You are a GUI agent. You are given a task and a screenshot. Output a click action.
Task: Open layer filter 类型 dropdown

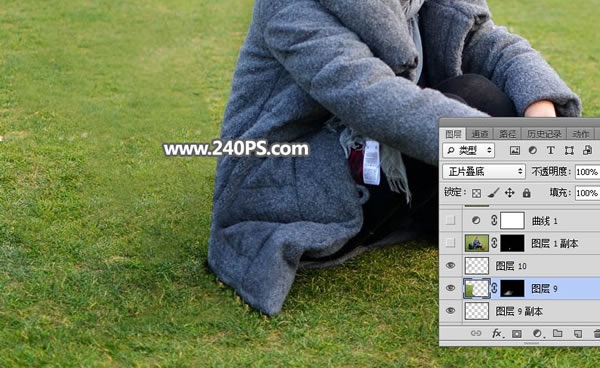tap(469, 151)
